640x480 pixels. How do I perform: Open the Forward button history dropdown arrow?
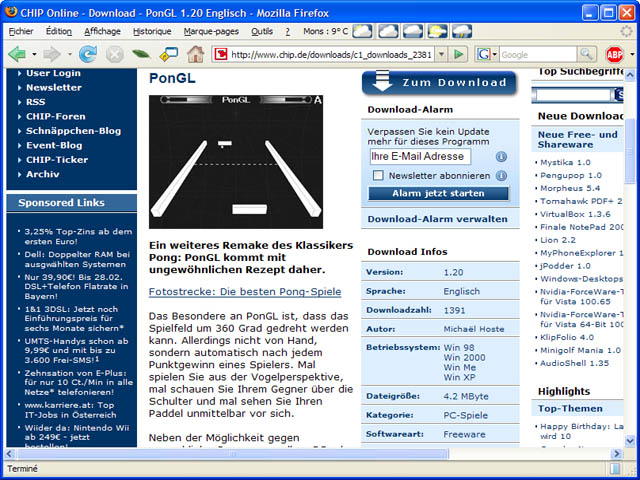point(70,54)
